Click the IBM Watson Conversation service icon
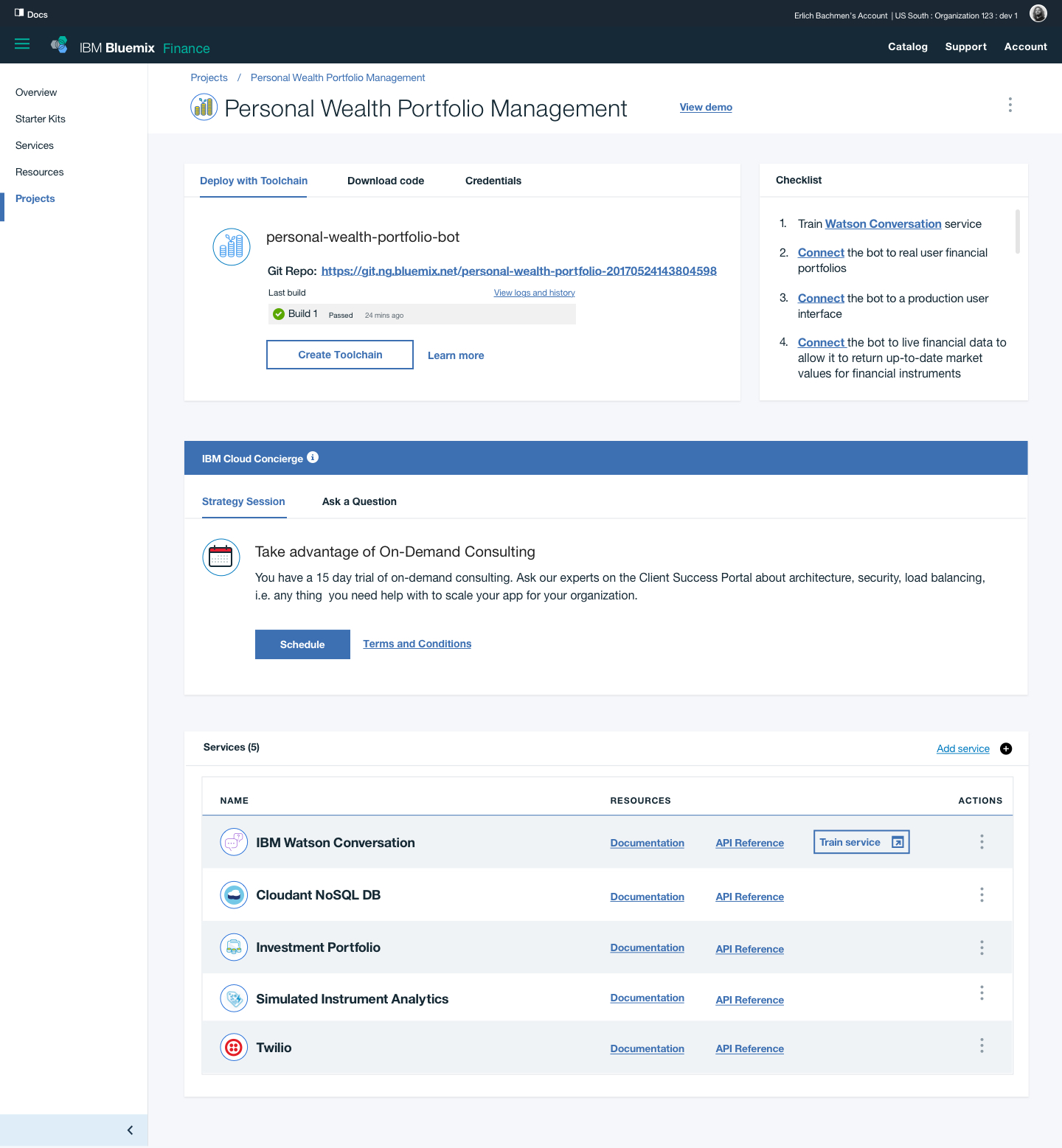1062x1148 pixels. pyautogui.click(x=234, y=842)
